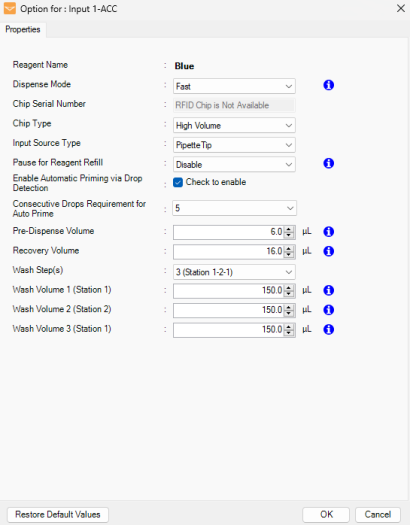Image resolution: width=410 pixels, height=525 pixels.
Task: Click info icon next to Pause for Reagent Refill
Action: coord(328,163)
